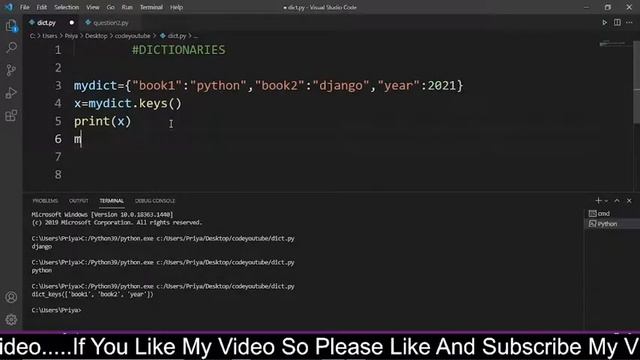Click the editor vertical scrollbar
This screenshot has width=640, height=360.
point(636,82)
